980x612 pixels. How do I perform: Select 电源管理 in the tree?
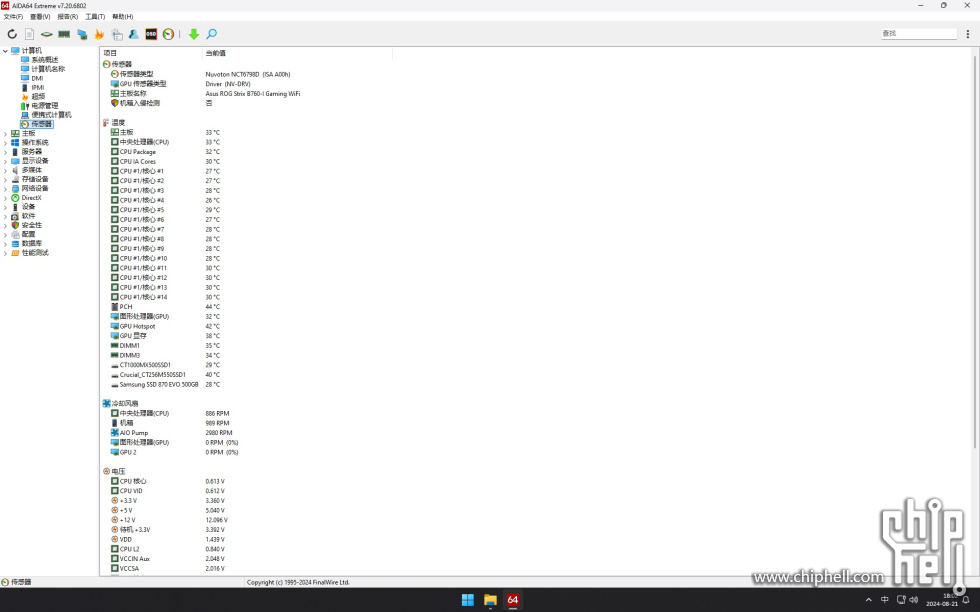pos(44,106)
